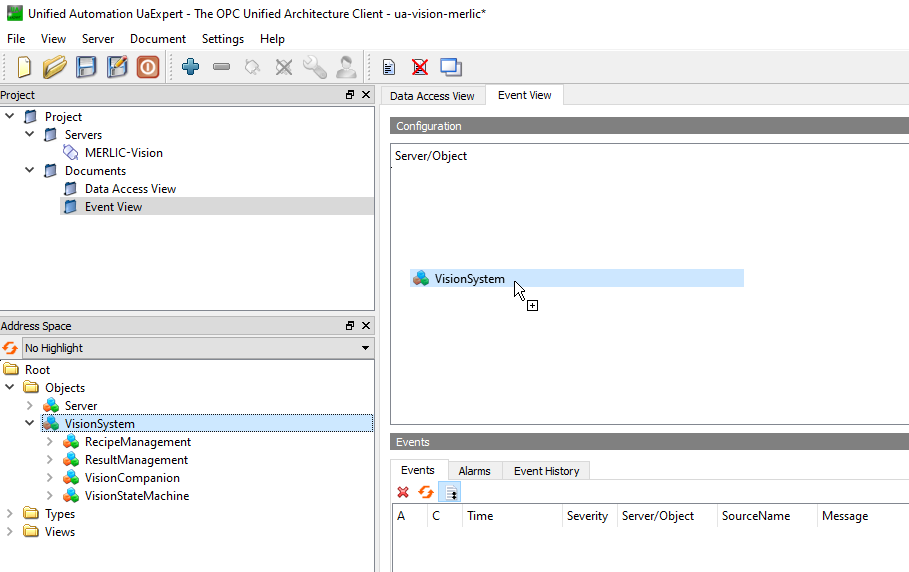
Task: Expand the RecipeManagement node
Action: [x=50, y=442]
